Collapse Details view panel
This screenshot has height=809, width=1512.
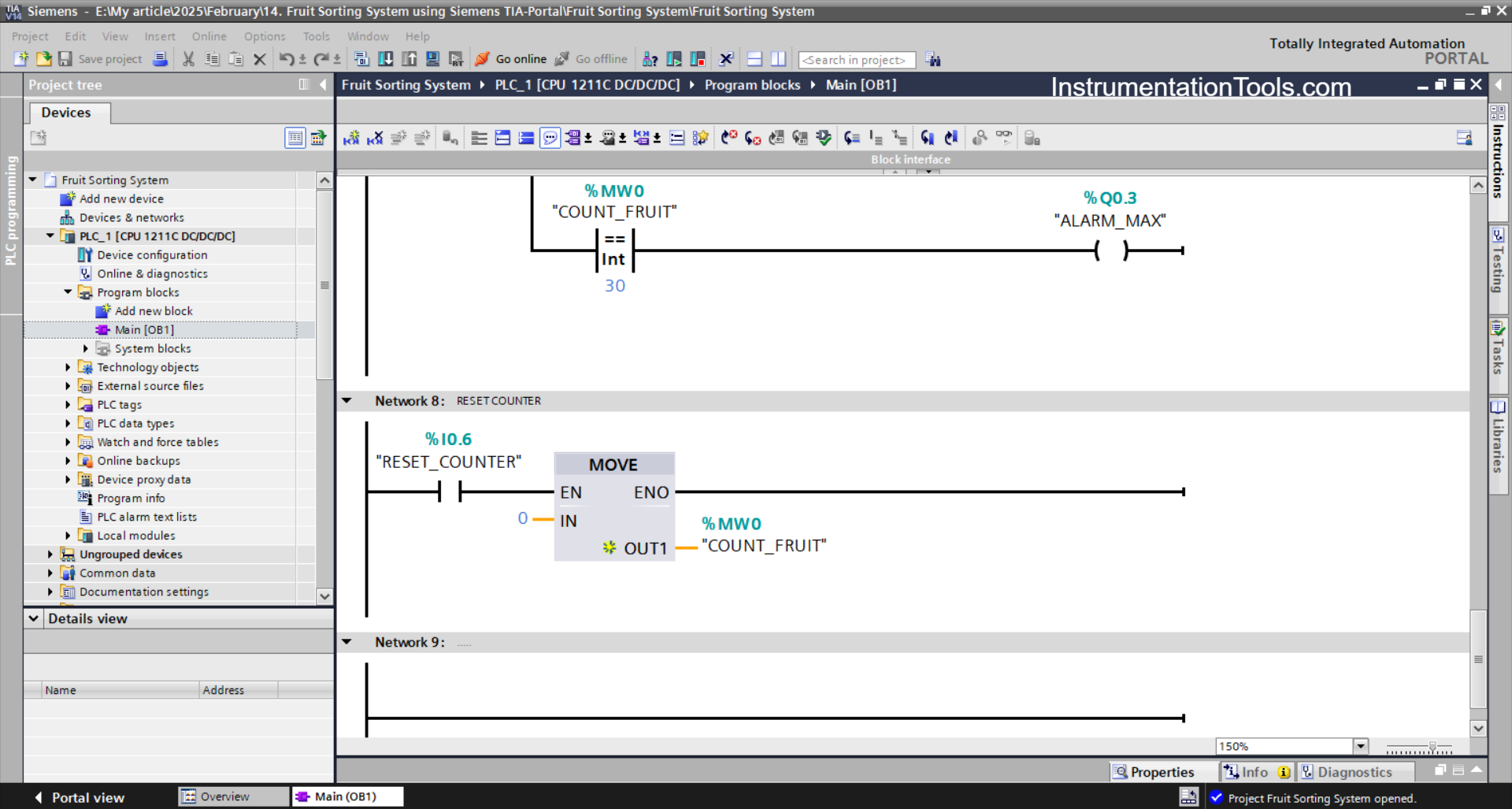(34, 618)
